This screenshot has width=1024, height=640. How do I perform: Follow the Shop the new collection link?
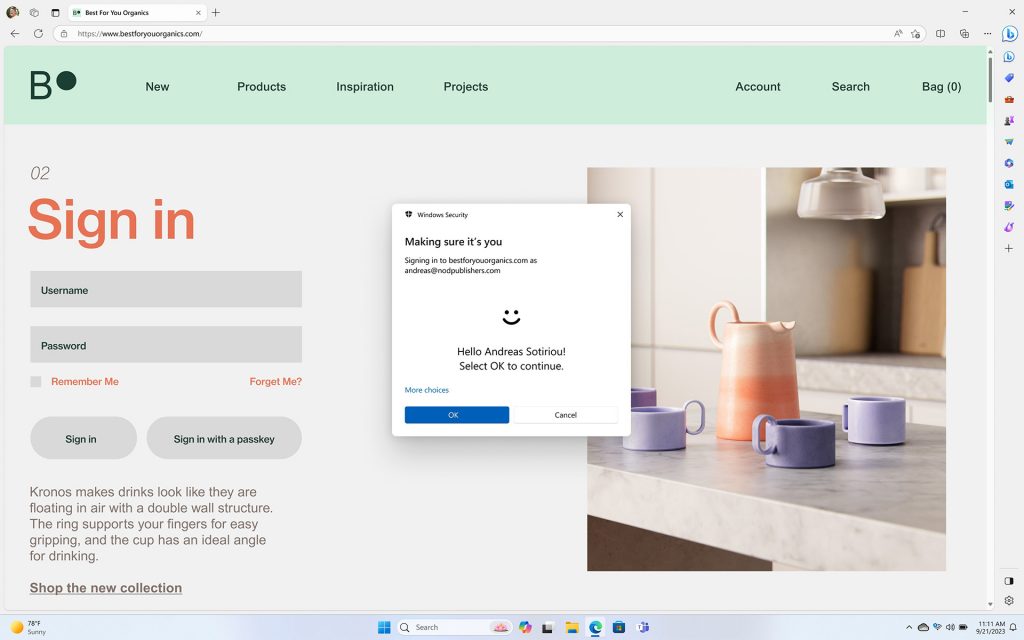click(x=105, y=587)
